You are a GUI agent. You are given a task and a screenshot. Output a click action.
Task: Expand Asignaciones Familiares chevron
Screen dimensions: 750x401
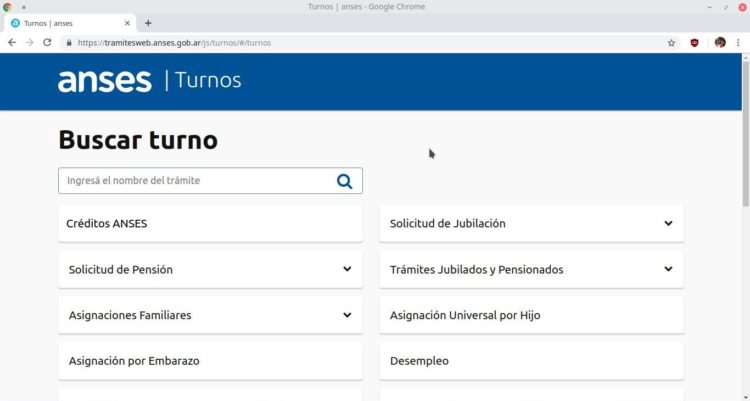(x=347, y=315)
